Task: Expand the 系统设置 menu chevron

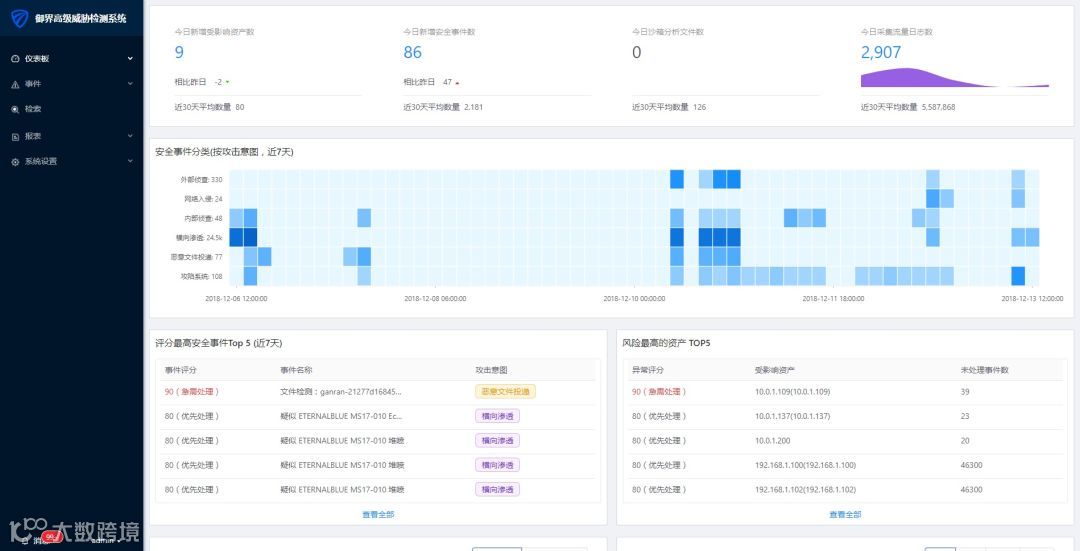Action: coord(130,161)
